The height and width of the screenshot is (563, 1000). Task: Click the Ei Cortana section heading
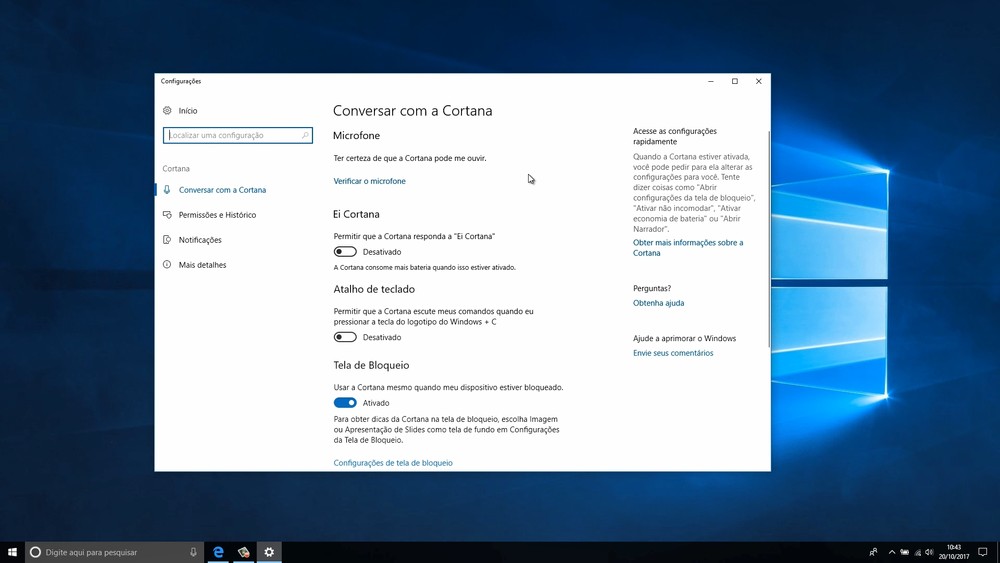[356, 214]
